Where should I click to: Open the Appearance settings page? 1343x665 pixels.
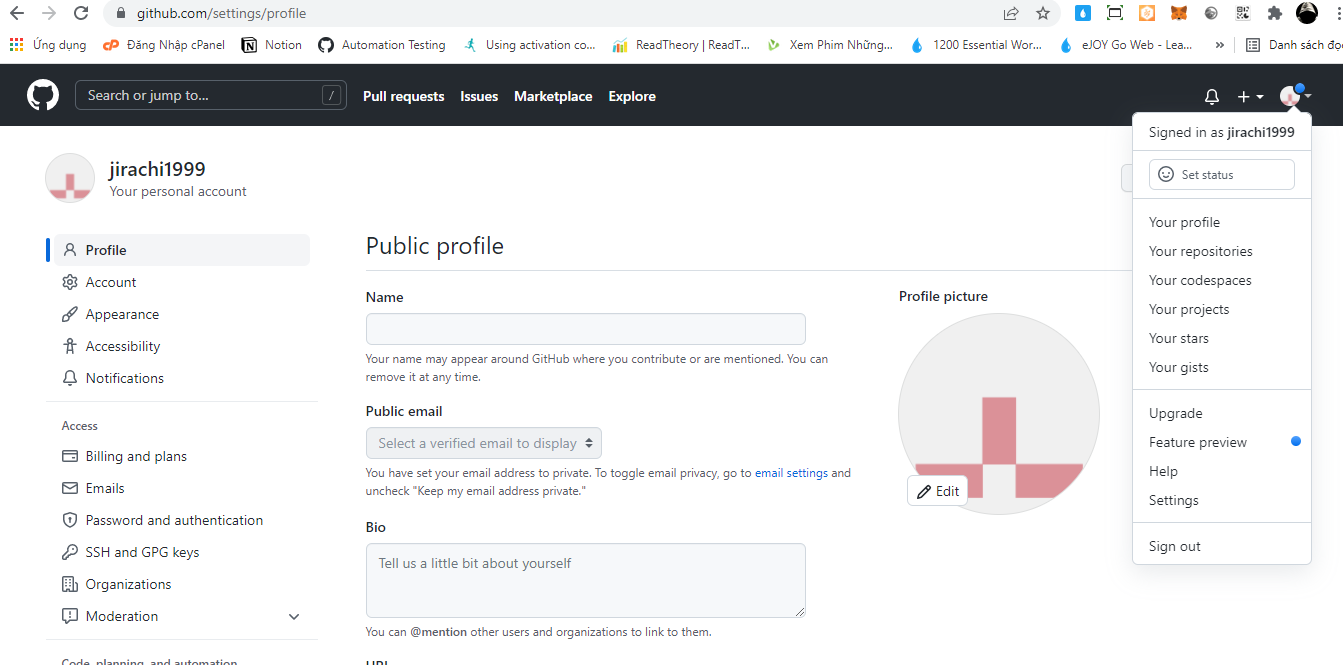click(x=122, y=314)
